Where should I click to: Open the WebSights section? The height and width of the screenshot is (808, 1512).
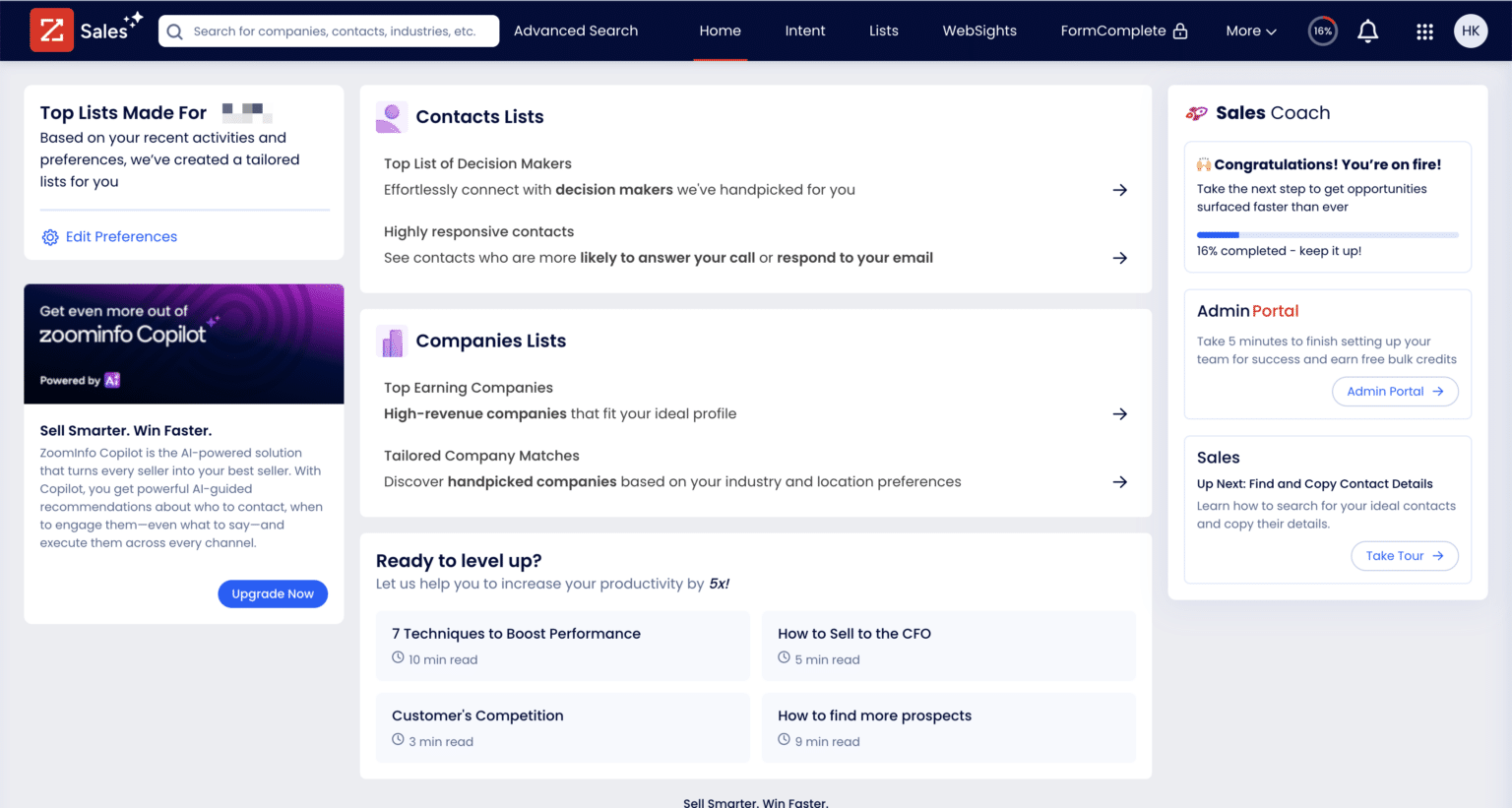click(979, 31)
